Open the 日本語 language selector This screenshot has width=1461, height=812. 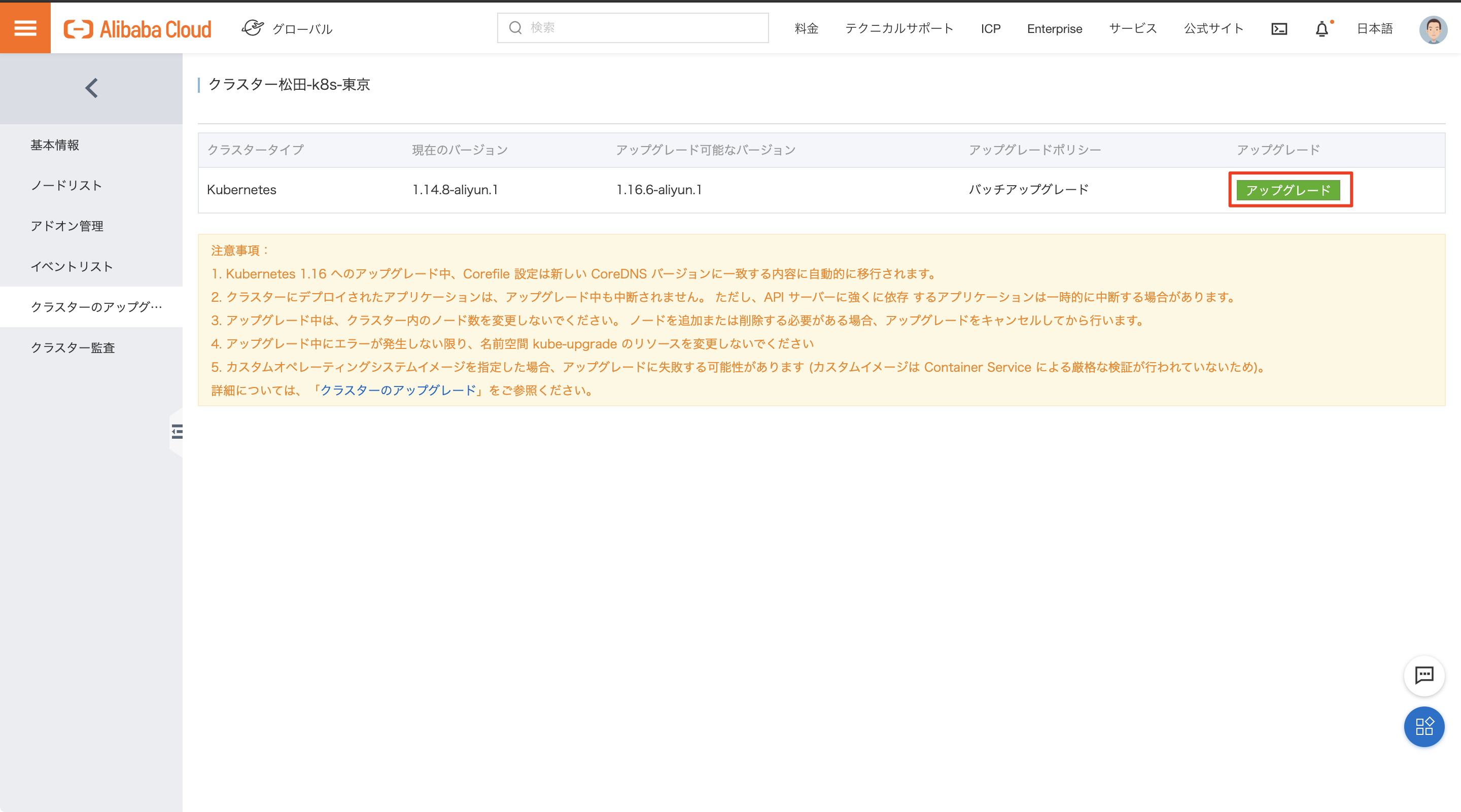tap(1374, 29)
